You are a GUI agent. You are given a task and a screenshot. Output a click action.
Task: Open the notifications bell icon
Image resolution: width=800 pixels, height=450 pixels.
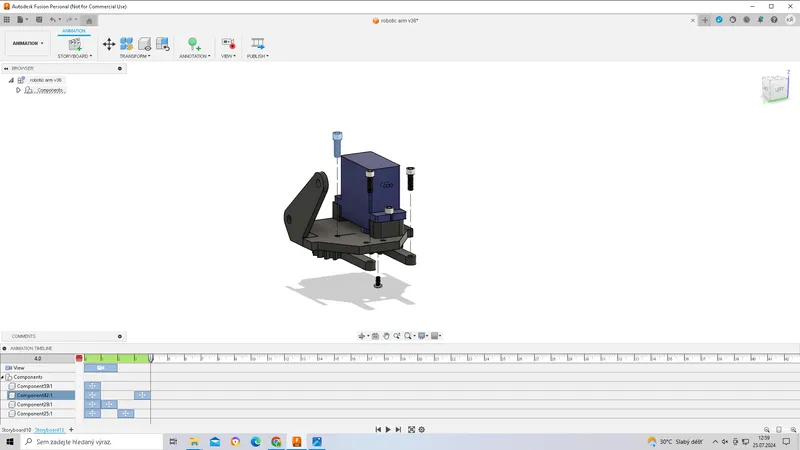tap(761, 20)
